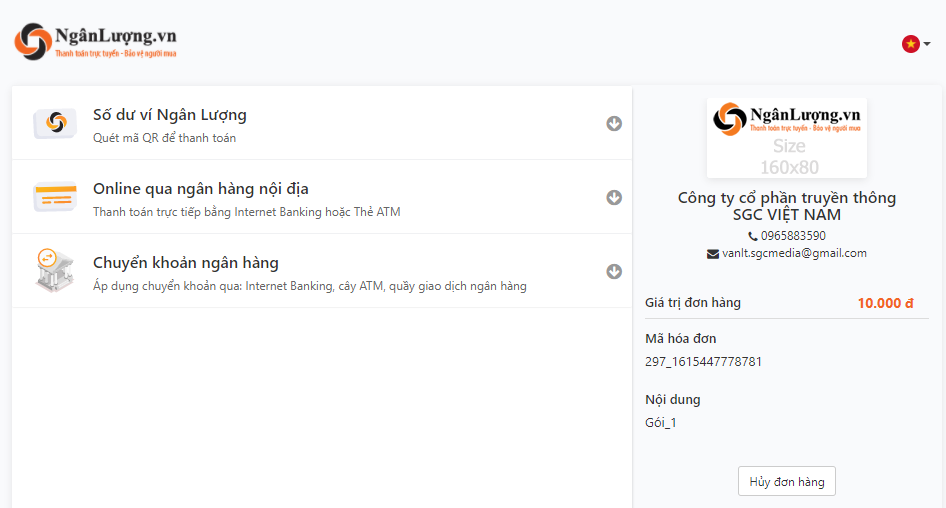Select the Số dư ví Ngân Lượng title
Image resolution: width=946 pixels, height=508 pixels.
(169, 115)
